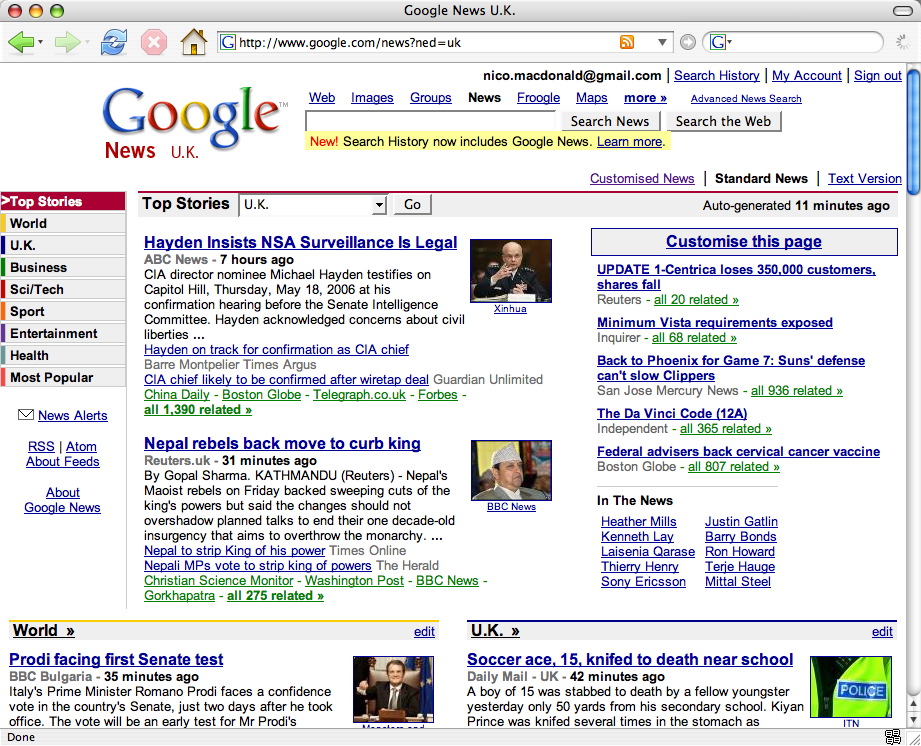Expand the address bar history dropdown arrow

tap(662, 42)
